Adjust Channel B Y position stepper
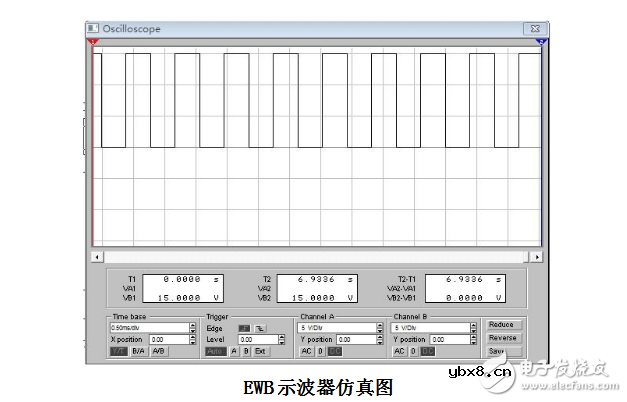The image size is (627, 402). click(x=473, y=340)
